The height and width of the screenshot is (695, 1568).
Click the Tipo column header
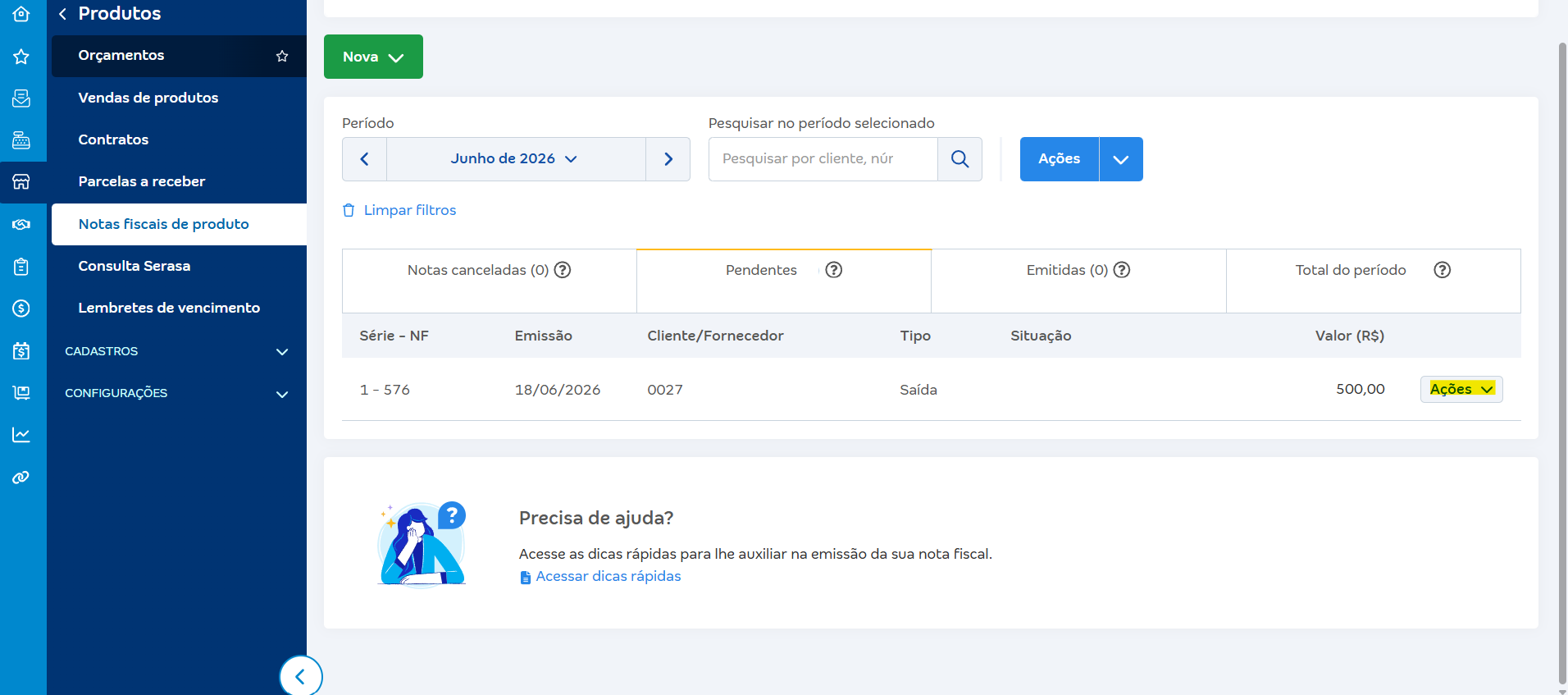click(x=915, y=336)
